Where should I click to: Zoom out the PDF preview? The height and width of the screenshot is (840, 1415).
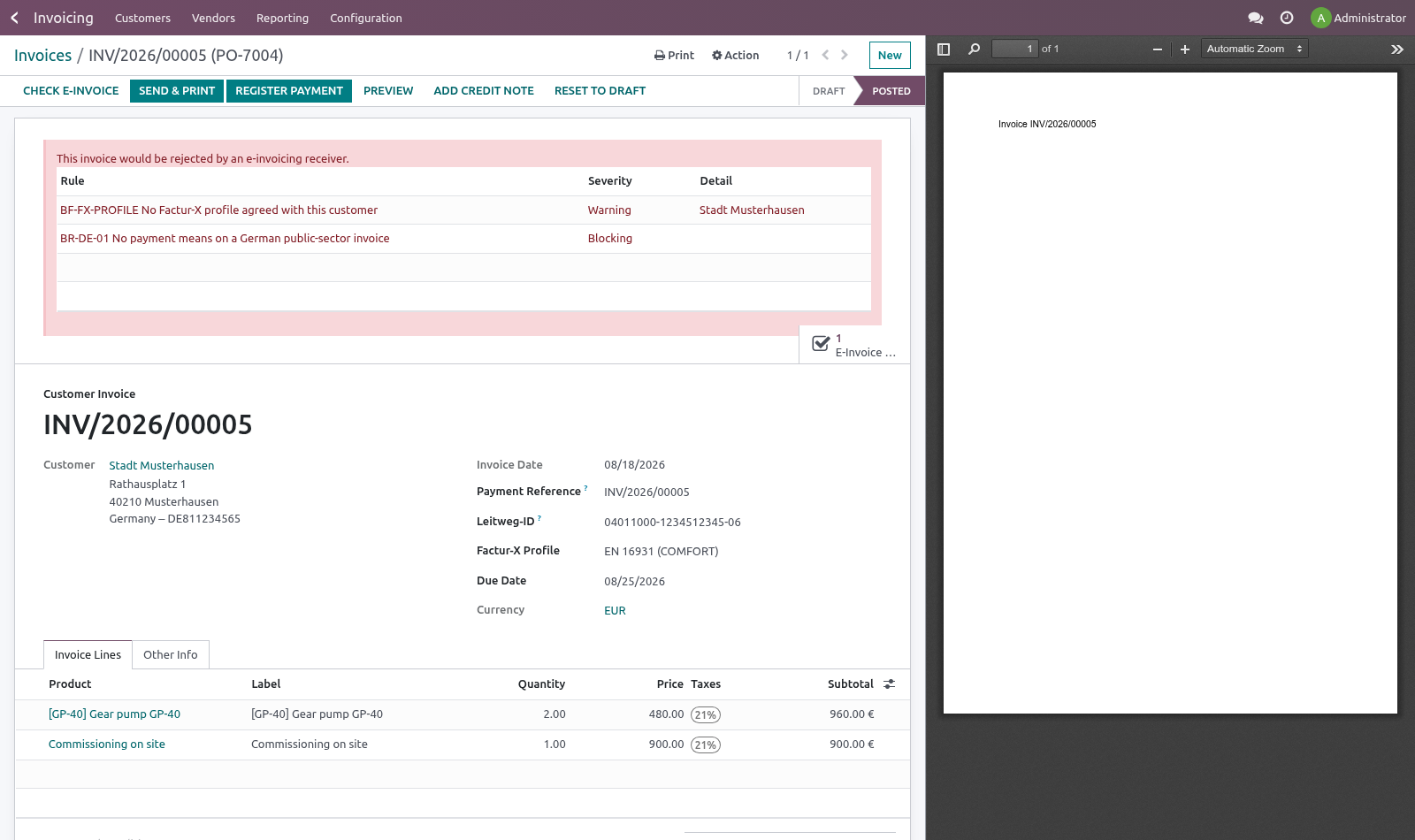[1158, 50]
